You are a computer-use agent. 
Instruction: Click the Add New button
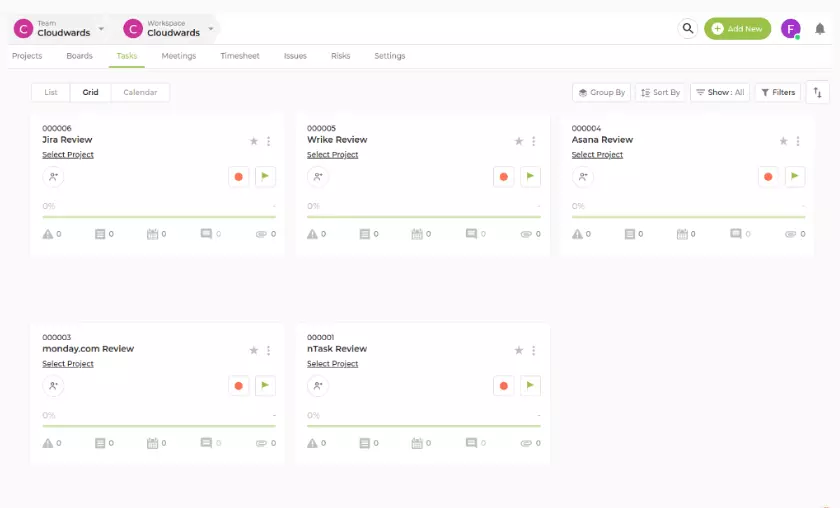click(738, 29)
